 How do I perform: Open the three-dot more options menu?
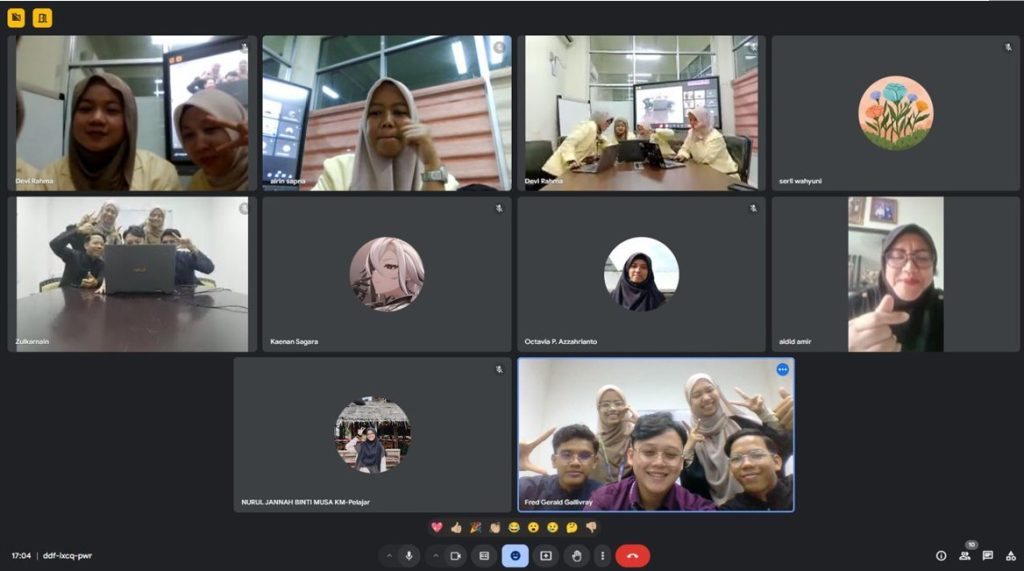pos(602,555)
